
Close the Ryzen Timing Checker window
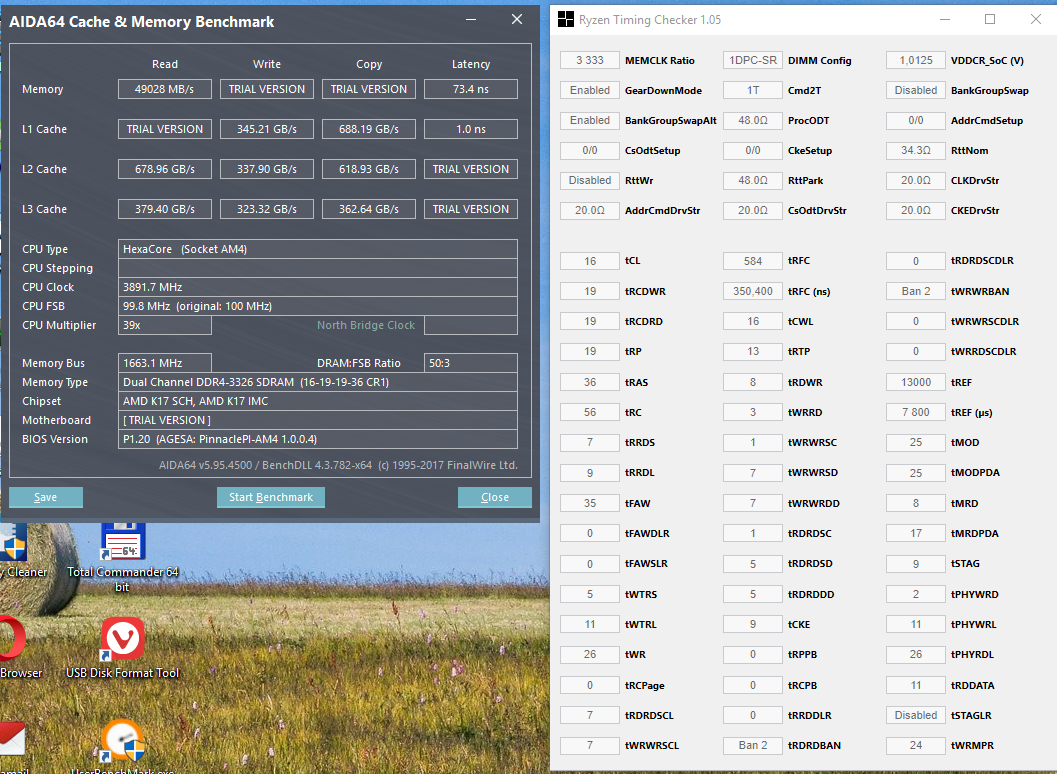click(x=1035, y=20)
